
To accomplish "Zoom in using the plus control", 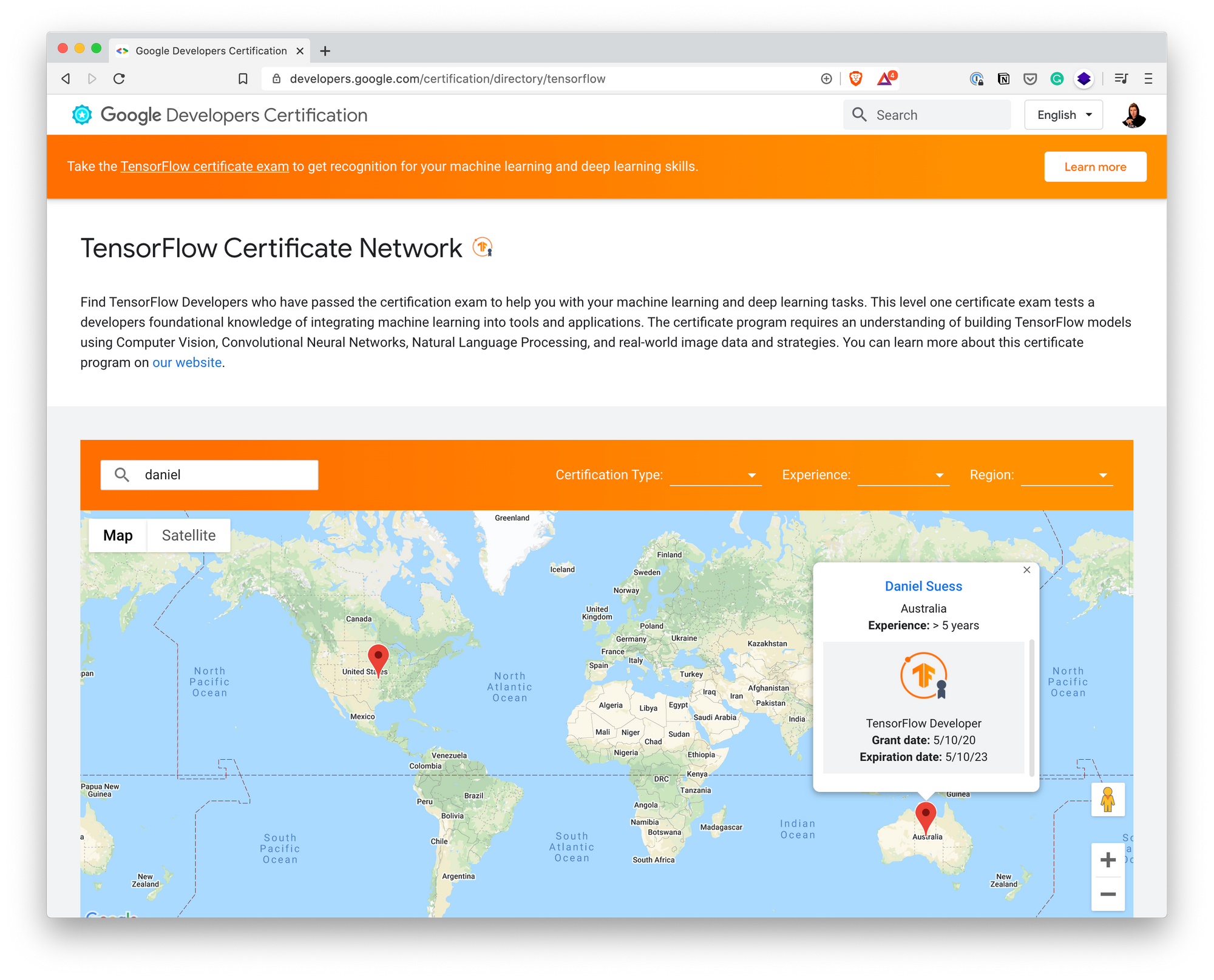I will pyautogui.click(x=1108, y=859).
